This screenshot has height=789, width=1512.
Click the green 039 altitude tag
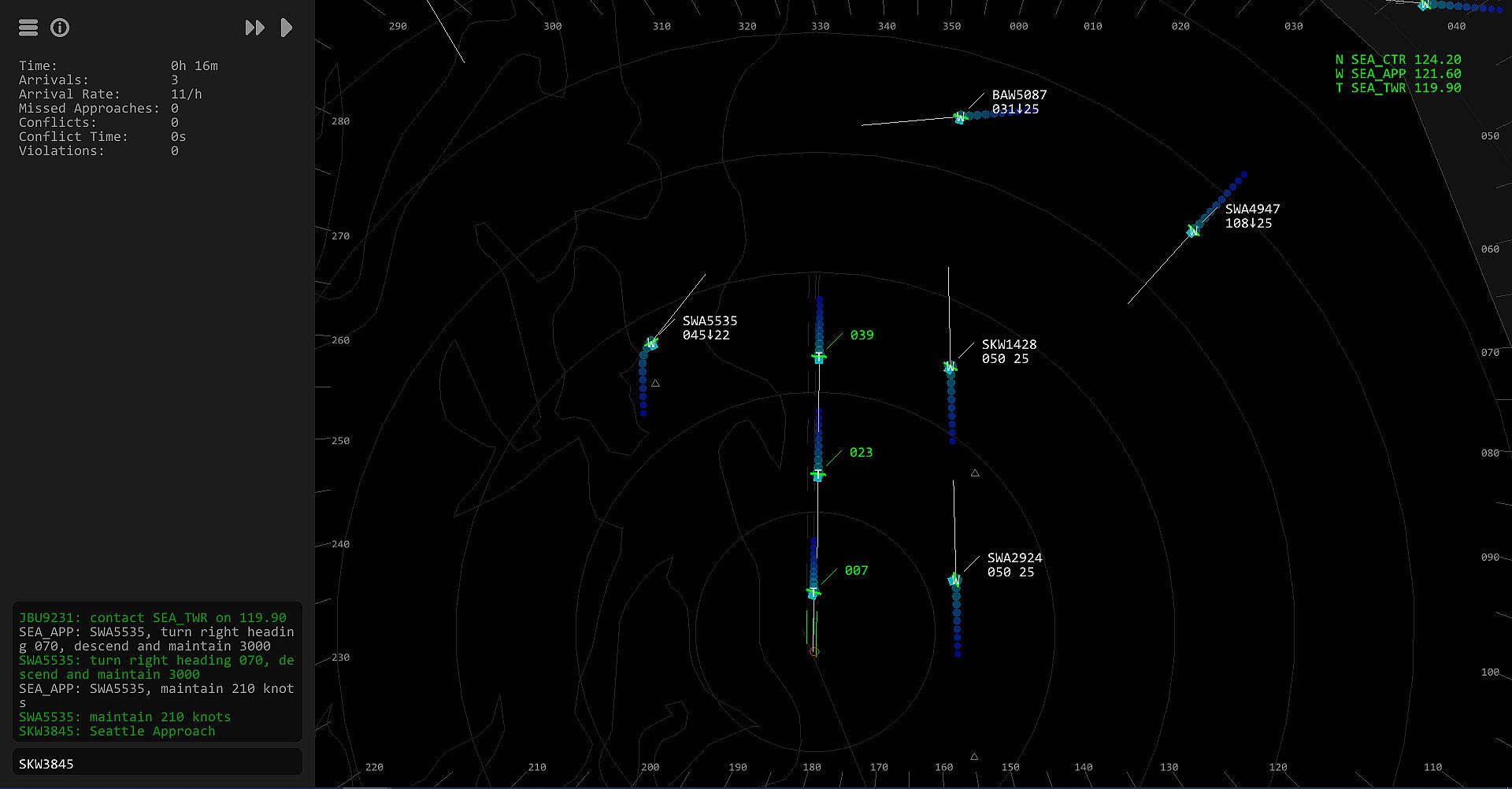[x=862, y=335]
